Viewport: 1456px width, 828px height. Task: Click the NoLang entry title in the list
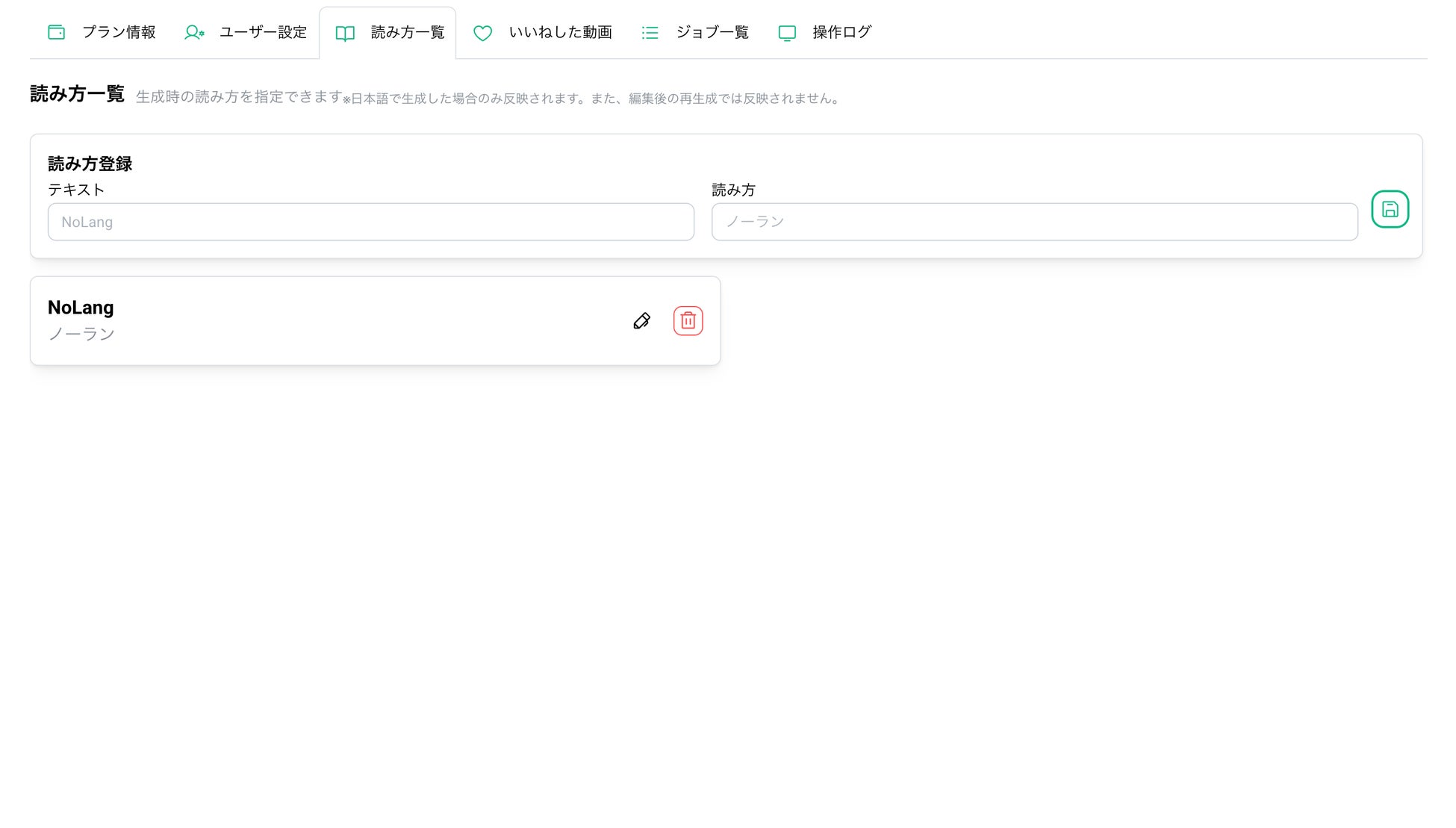(x=81, y=308)
